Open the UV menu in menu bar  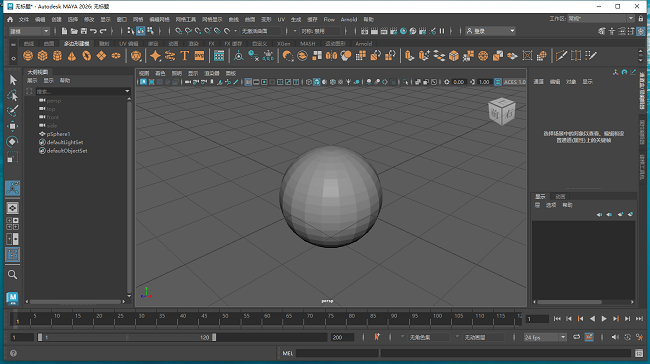(x=281, y=19)
